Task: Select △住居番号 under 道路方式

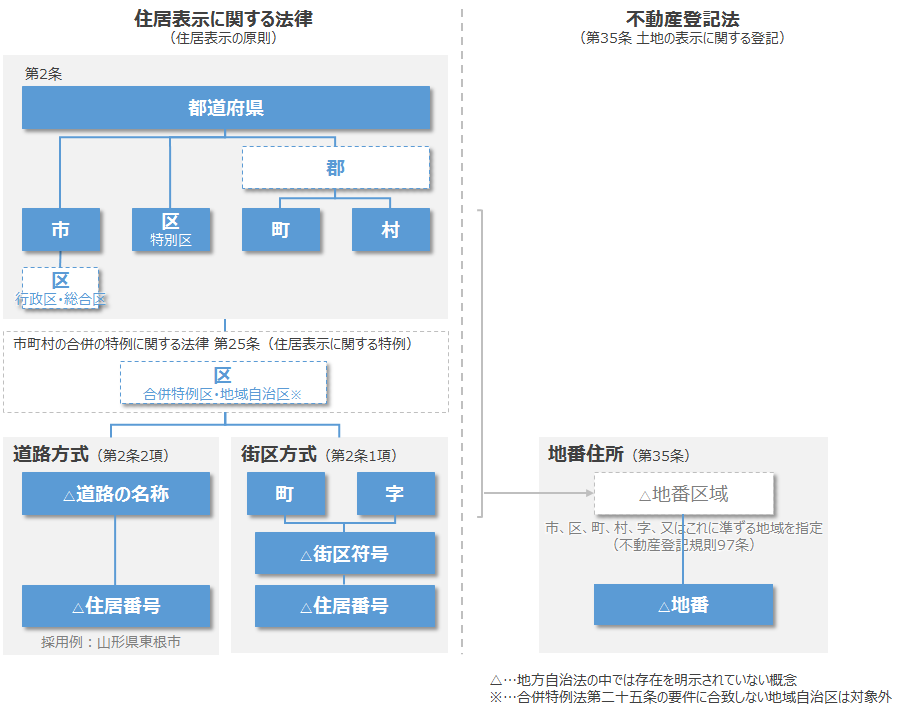Action: pos(116,606)
